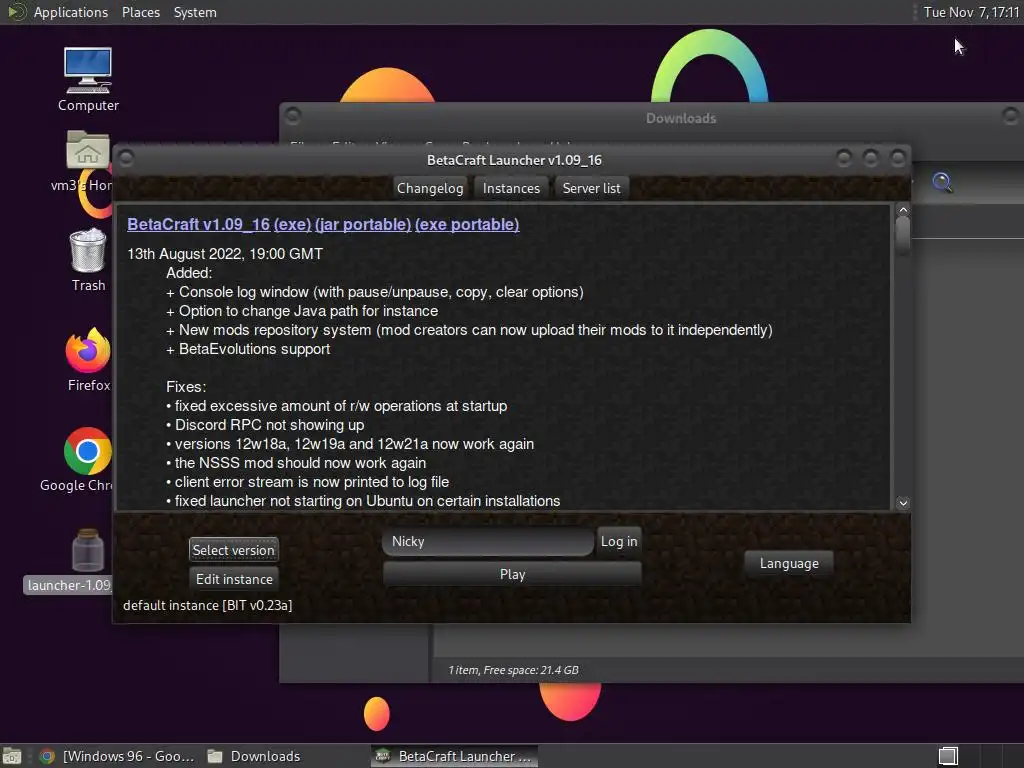Click 'fixed excessive amount of r/w operations' line
This screenshot has height=768, width=1024.
[x=336, y=406]
